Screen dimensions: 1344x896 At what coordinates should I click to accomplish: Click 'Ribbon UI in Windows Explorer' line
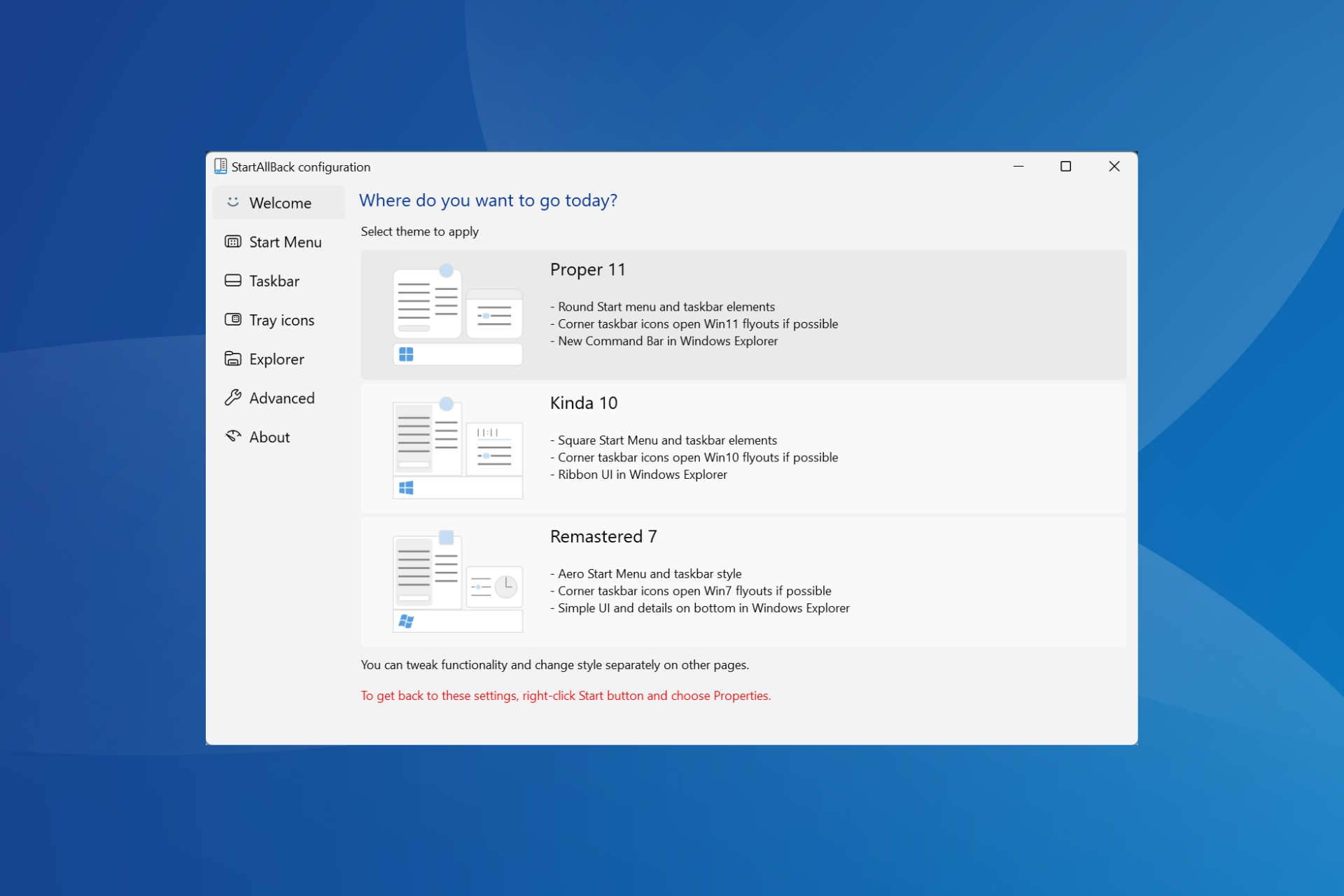(638, 475)
